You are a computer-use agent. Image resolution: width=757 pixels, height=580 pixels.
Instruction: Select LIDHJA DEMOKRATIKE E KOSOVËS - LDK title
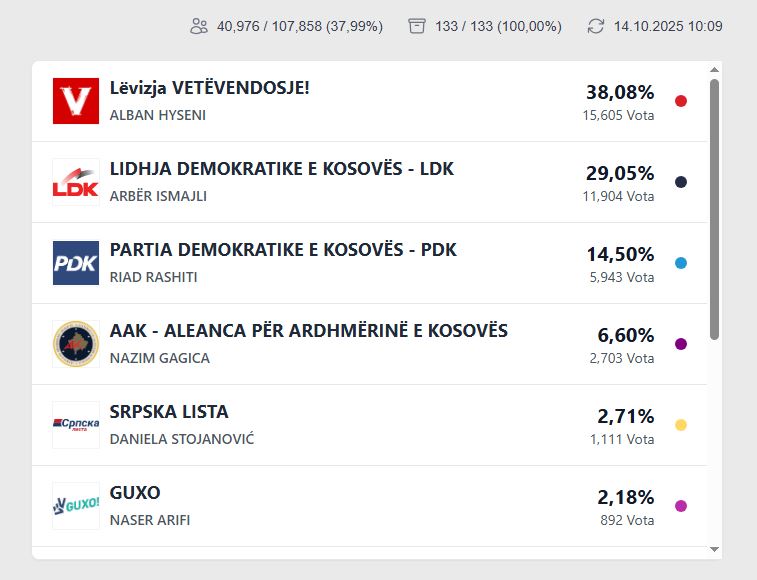281,169
